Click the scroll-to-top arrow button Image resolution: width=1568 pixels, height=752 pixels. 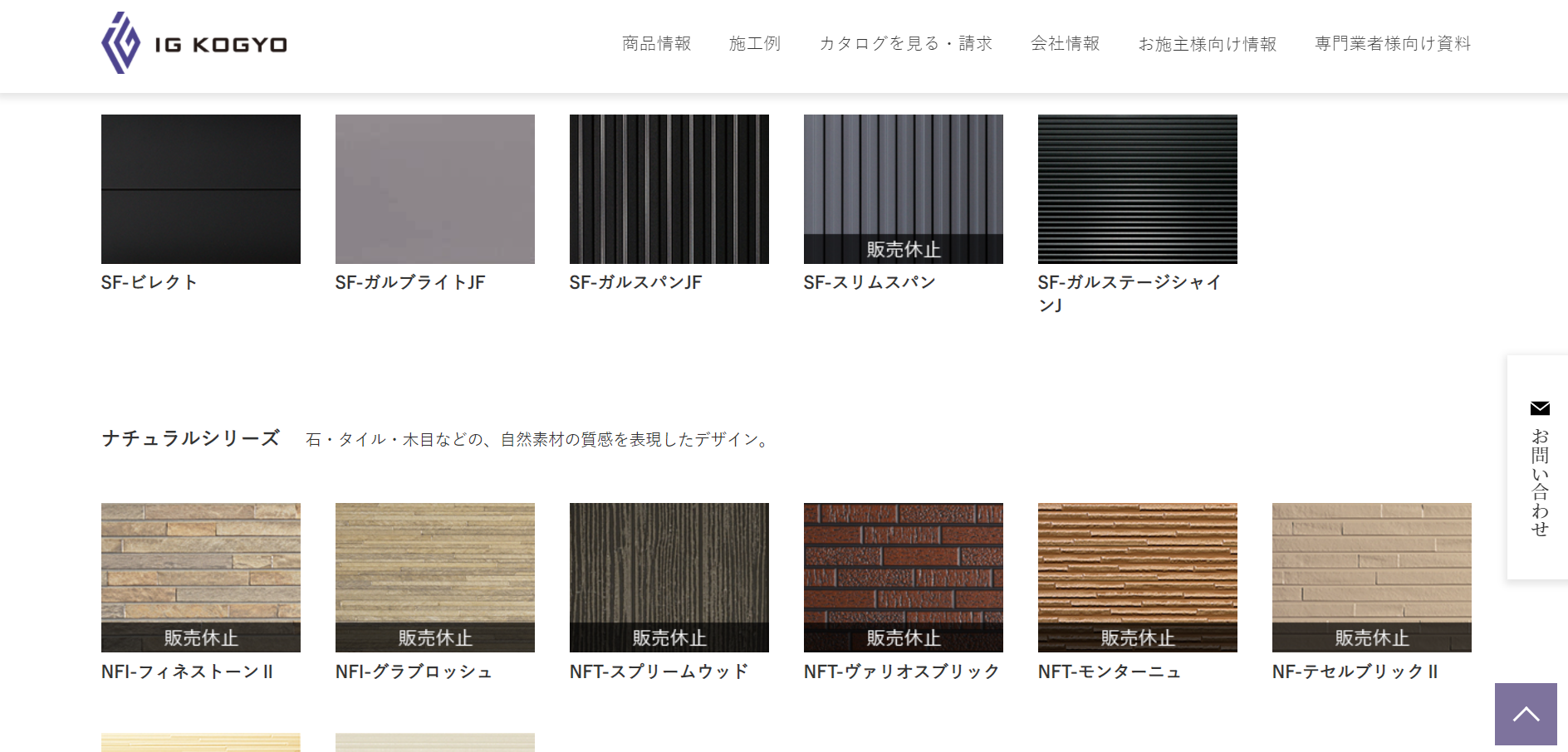click(1526, 714)
